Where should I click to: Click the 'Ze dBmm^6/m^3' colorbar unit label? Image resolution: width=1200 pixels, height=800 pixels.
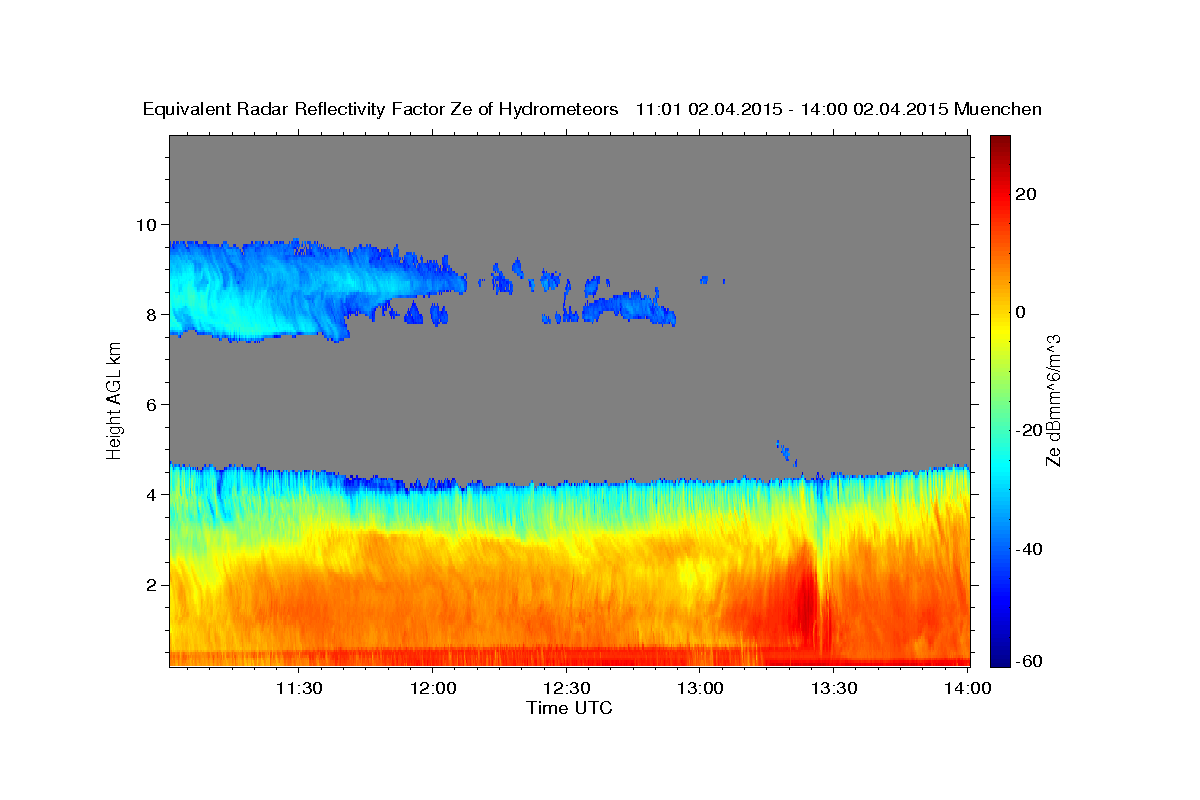pyautogui.click(x=1053, y=400)
